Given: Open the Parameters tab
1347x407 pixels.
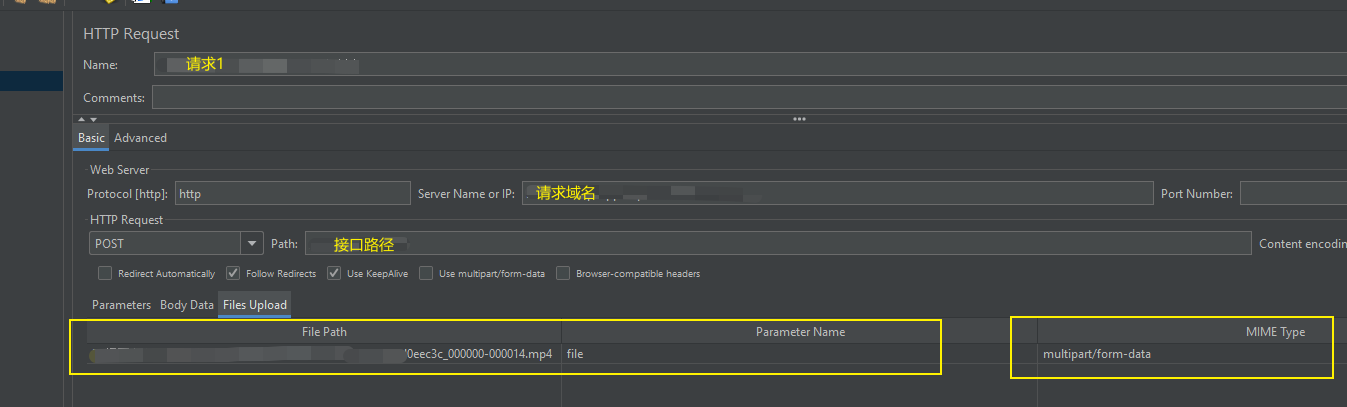Looking at the screenshot, I should coord(121,305).
